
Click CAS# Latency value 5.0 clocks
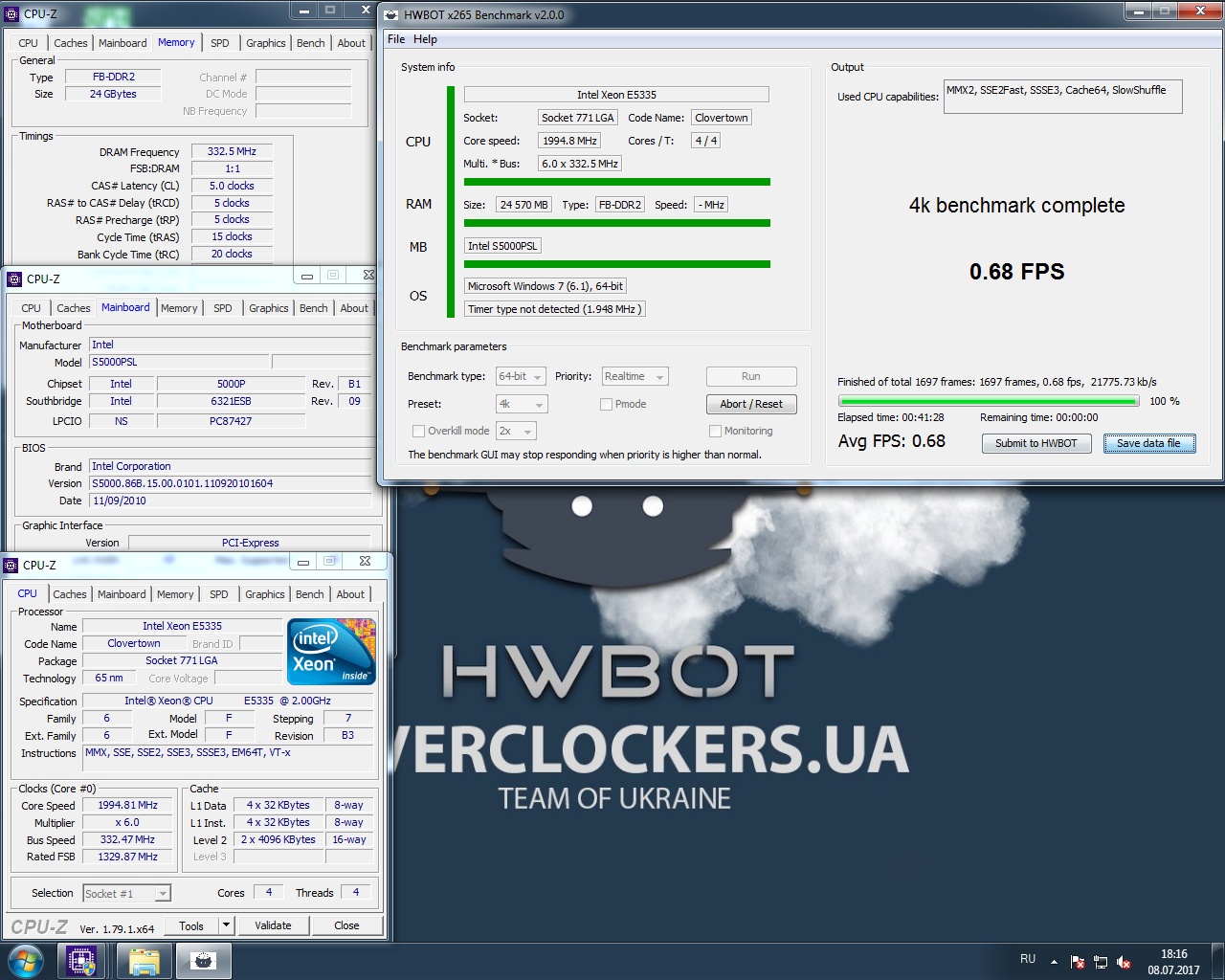[x=232, y=186]
